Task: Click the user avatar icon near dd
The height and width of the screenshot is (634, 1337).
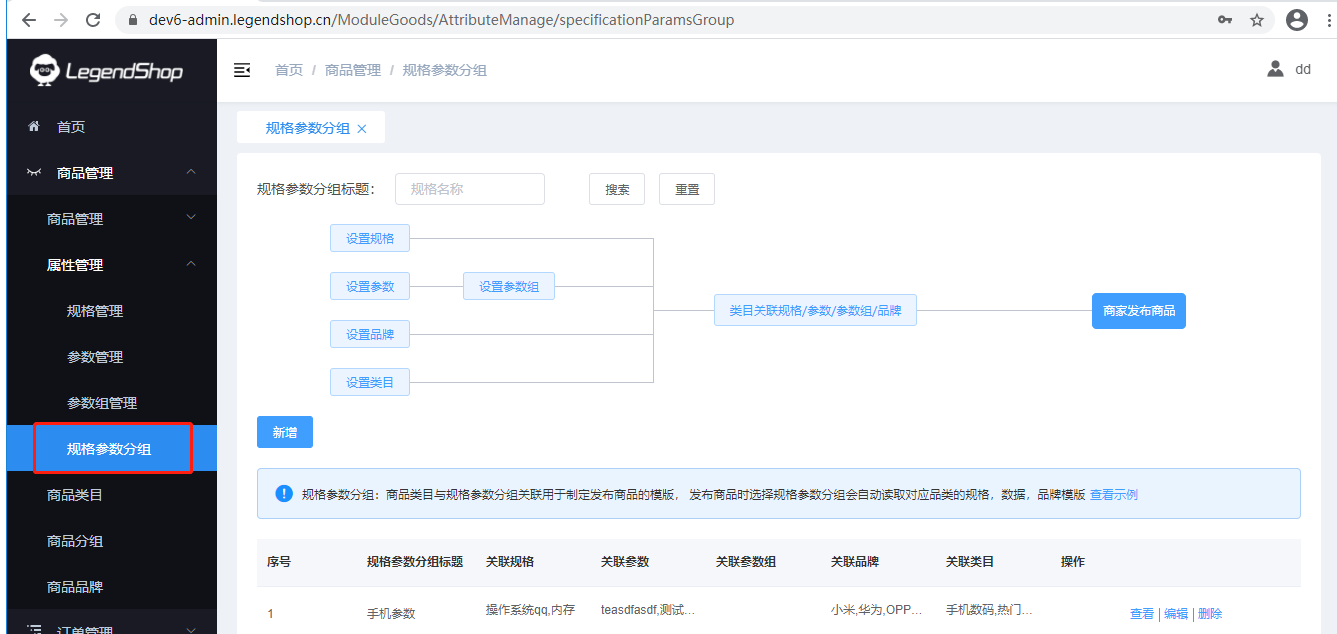Action: pos(1275,69)
